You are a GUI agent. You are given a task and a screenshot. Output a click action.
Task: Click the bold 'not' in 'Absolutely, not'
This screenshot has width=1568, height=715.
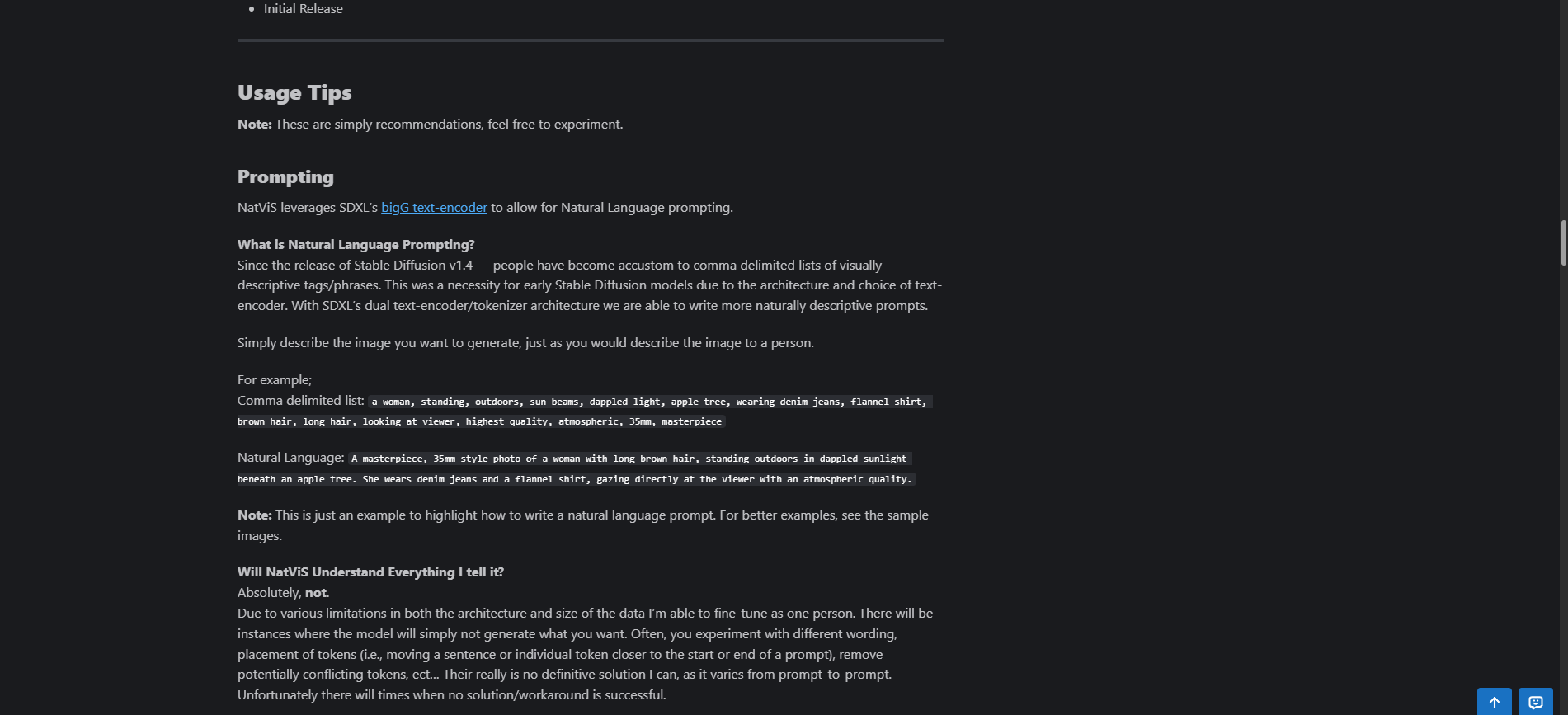click(316, 593)
